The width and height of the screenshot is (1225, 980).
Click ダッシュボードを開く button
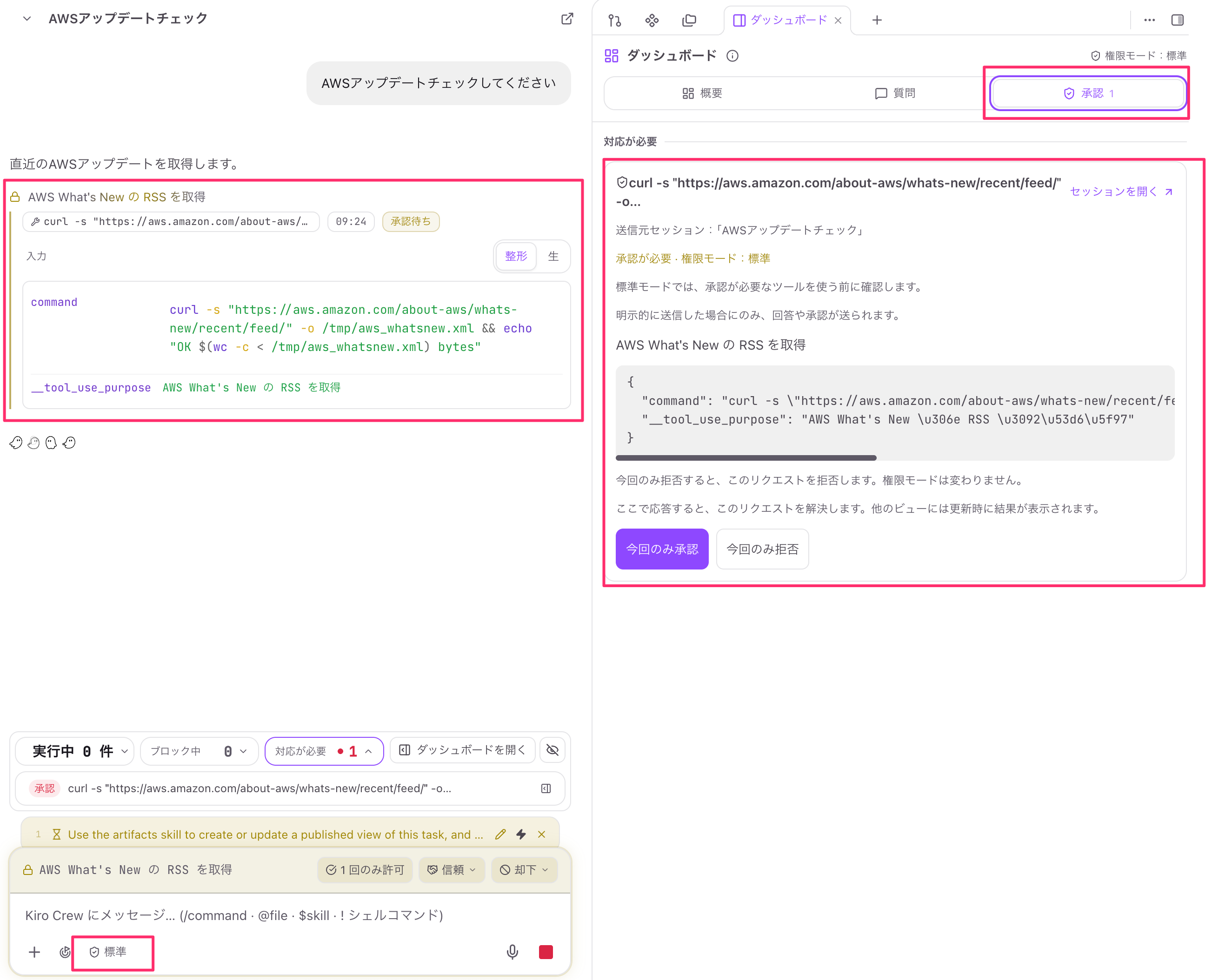point(462,750)
